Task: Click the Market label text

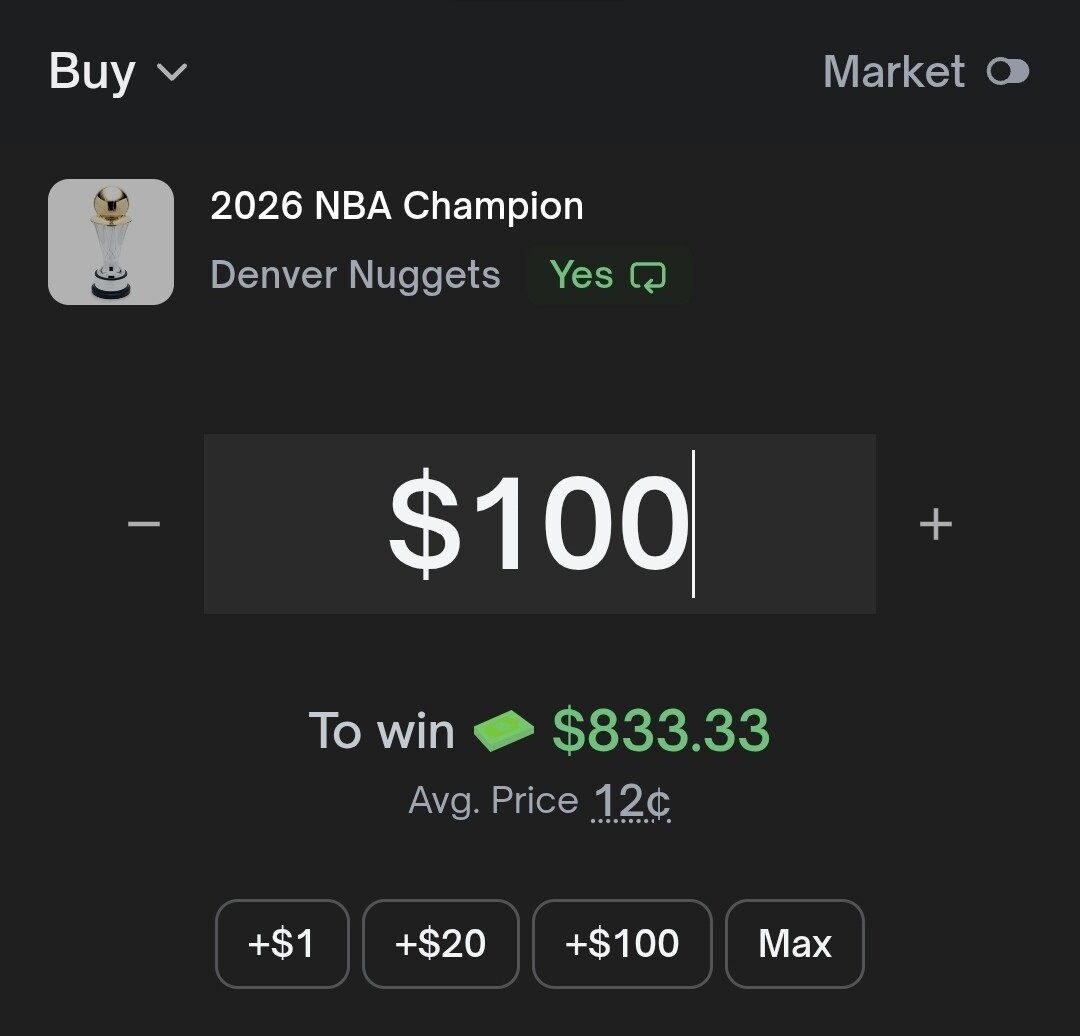Action: (x=893, y=72)
